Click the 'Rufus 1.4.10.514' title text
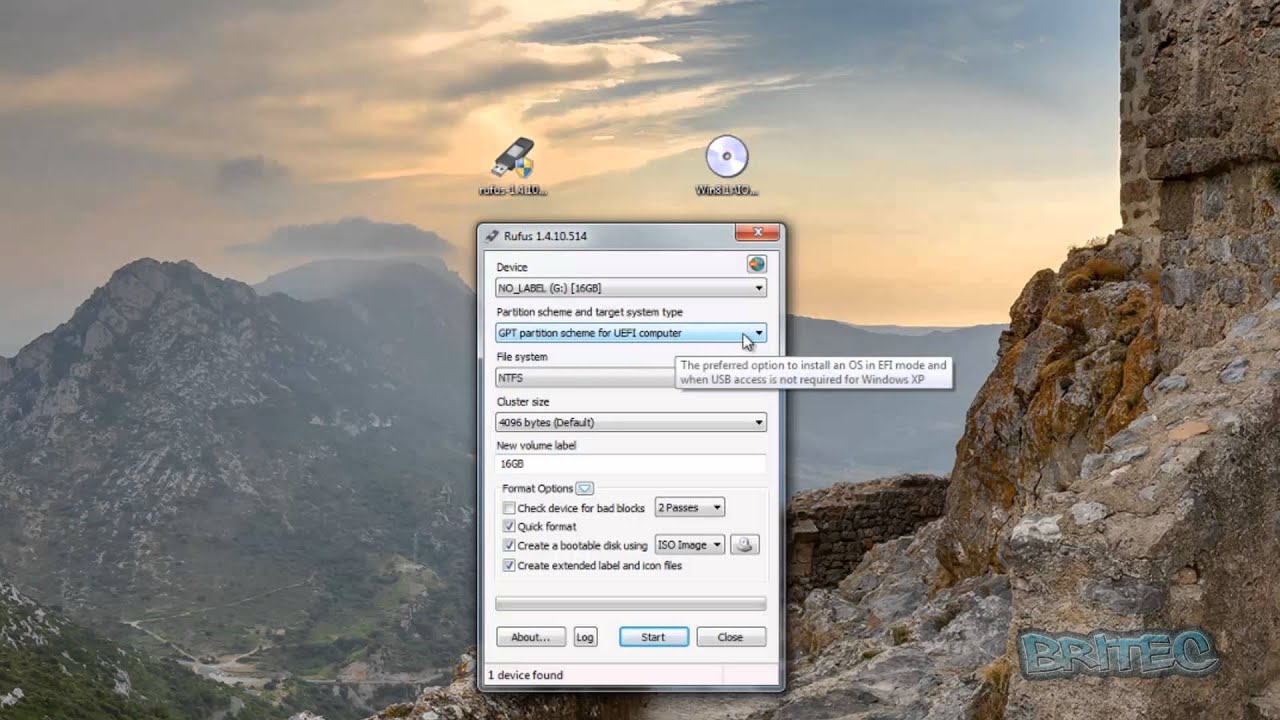 tap(545, 236)
